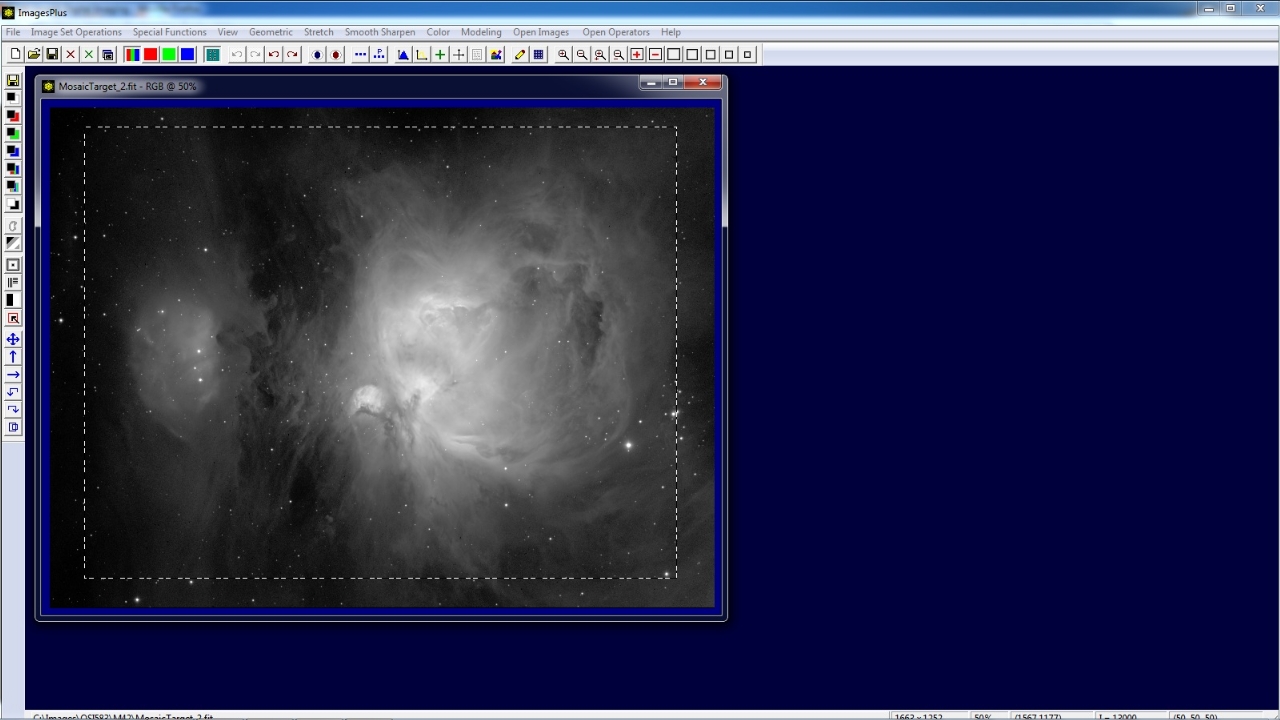Click the dotted points P tool icon
The image size is (1280, 720).
point(379,54)
